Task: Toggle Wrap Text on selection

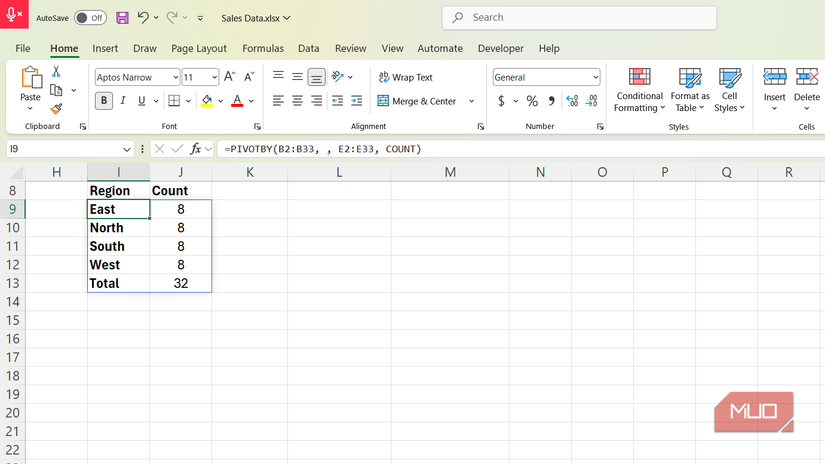Action: 405,77
